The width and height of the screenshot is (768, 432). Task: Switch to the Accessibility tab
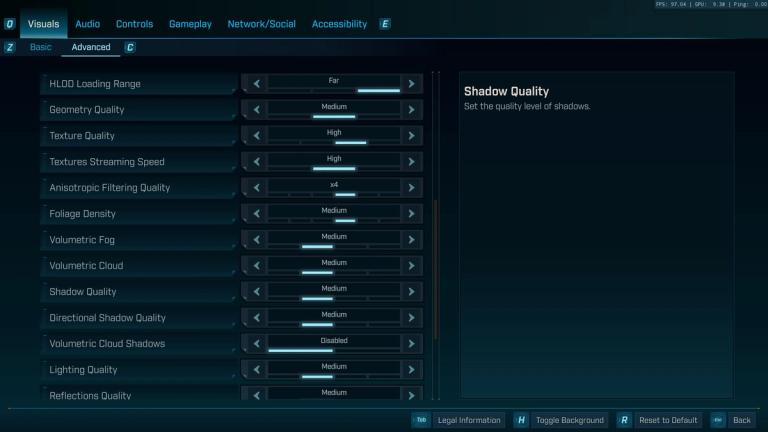[x=339, y=24]
